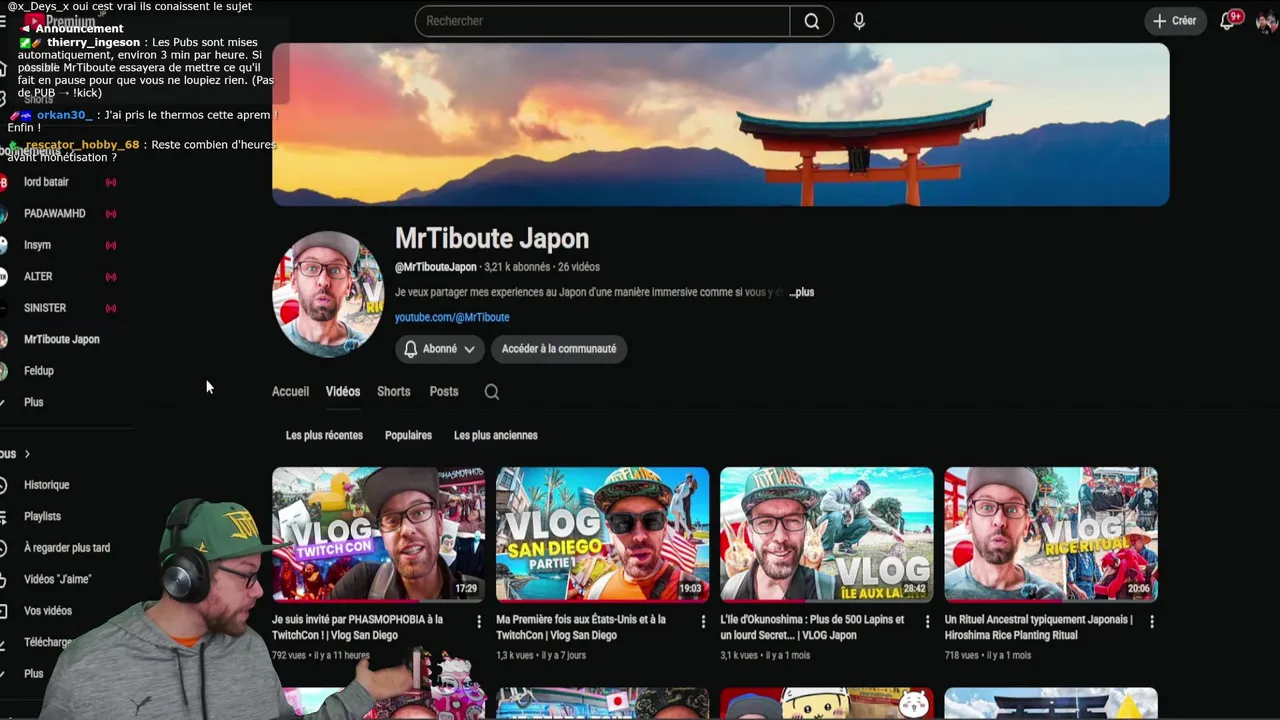Click live indicator beside SINISTER

tap(111, 308)
